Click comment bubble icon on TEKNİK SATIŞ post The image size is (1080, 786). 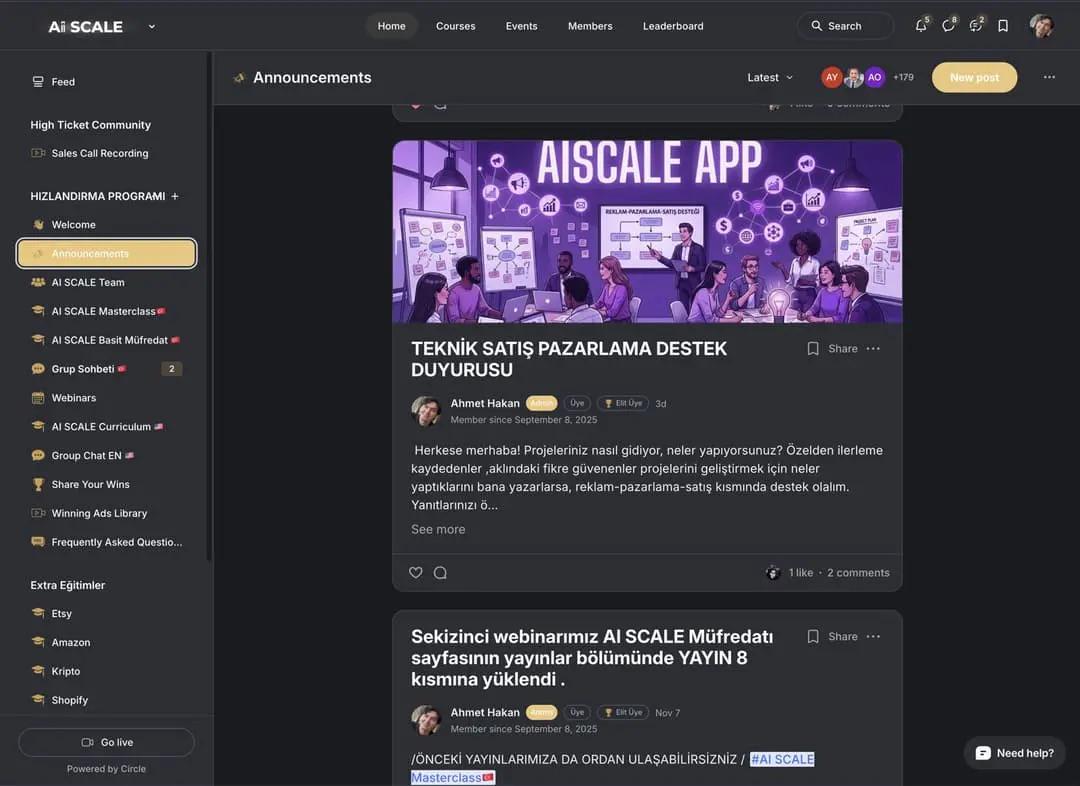[440, 572]
